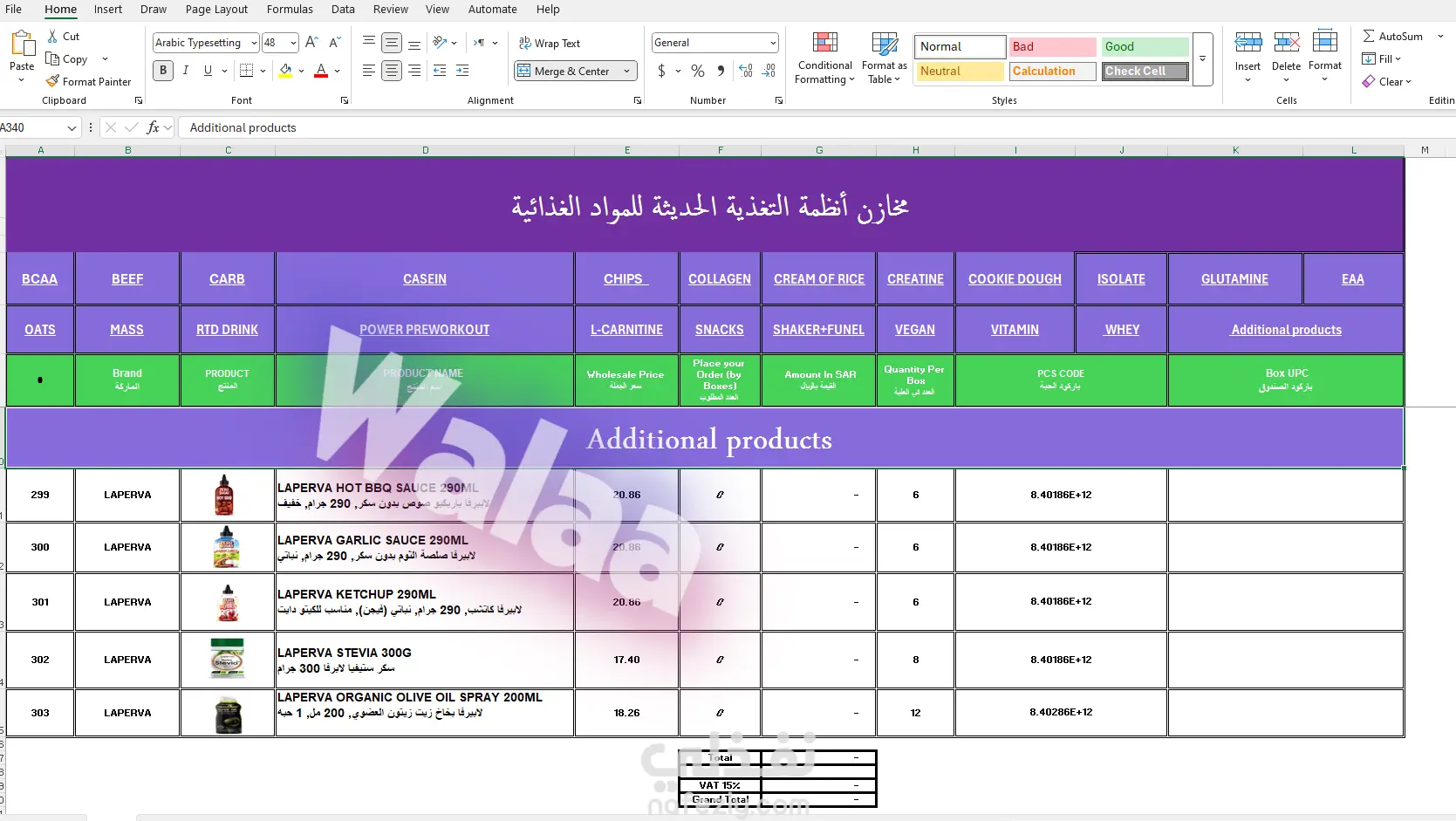Toggle Wrap Text
This screenshot has height=821, width=1456.
point(550,43)
